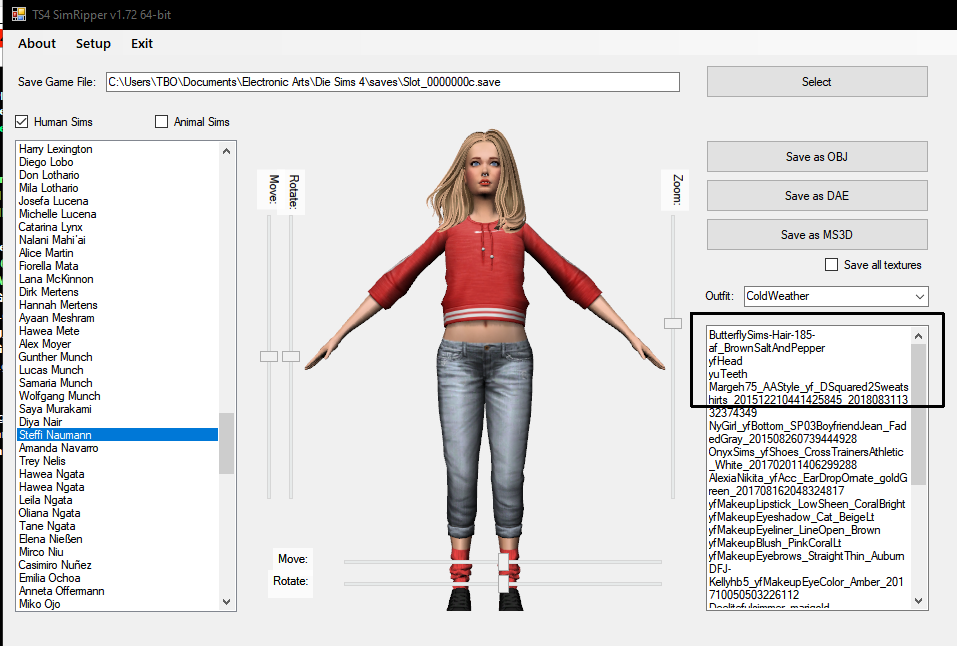Viewport: 957px width, 646px height.
Task: Uncheck the Human Sims checkbox
Action: click(x=22, y=122)
